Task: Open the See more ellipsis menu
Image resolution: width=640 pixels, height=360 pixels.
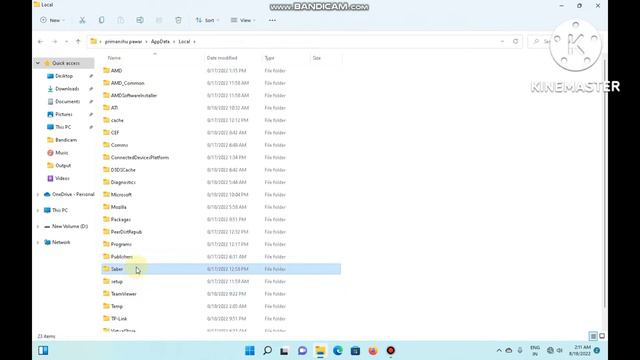Action: click(272, 20)
